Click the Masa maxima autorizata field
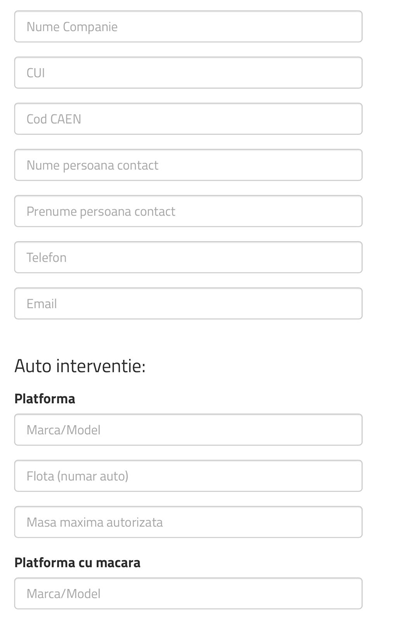 click(188, 522)
